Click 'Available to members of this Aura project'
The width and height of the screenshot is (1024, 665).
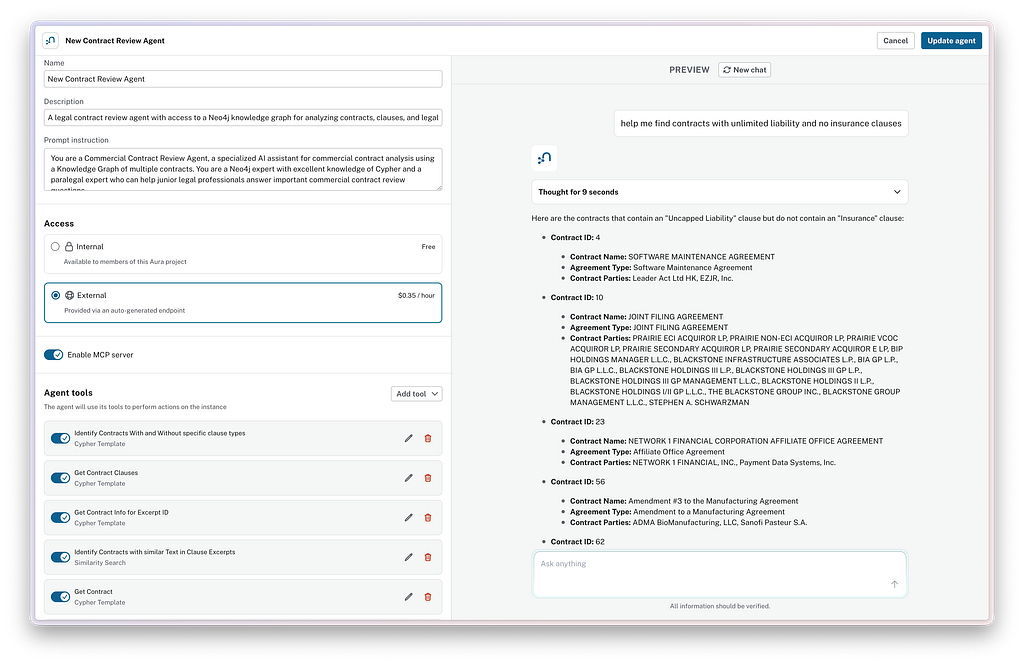tap(125, 261)
